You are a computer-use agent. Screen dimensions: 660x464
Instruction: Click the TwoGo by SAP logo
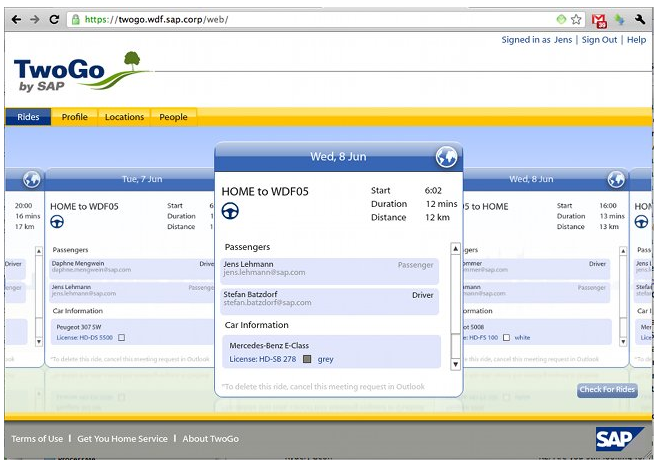pos(80,72)
